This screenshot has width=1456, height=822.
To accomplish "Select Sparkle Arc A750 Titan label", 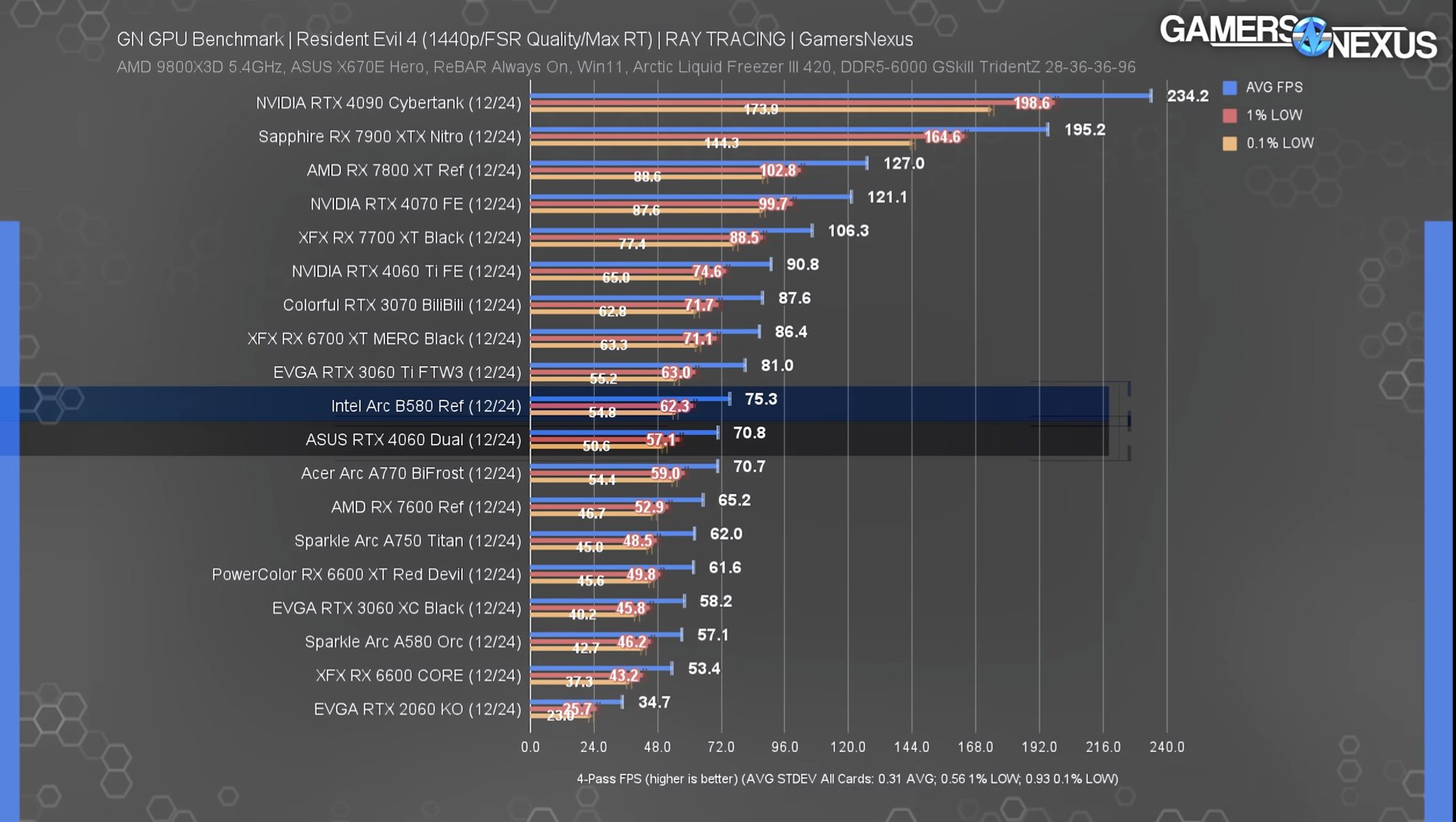I will 408,540.
